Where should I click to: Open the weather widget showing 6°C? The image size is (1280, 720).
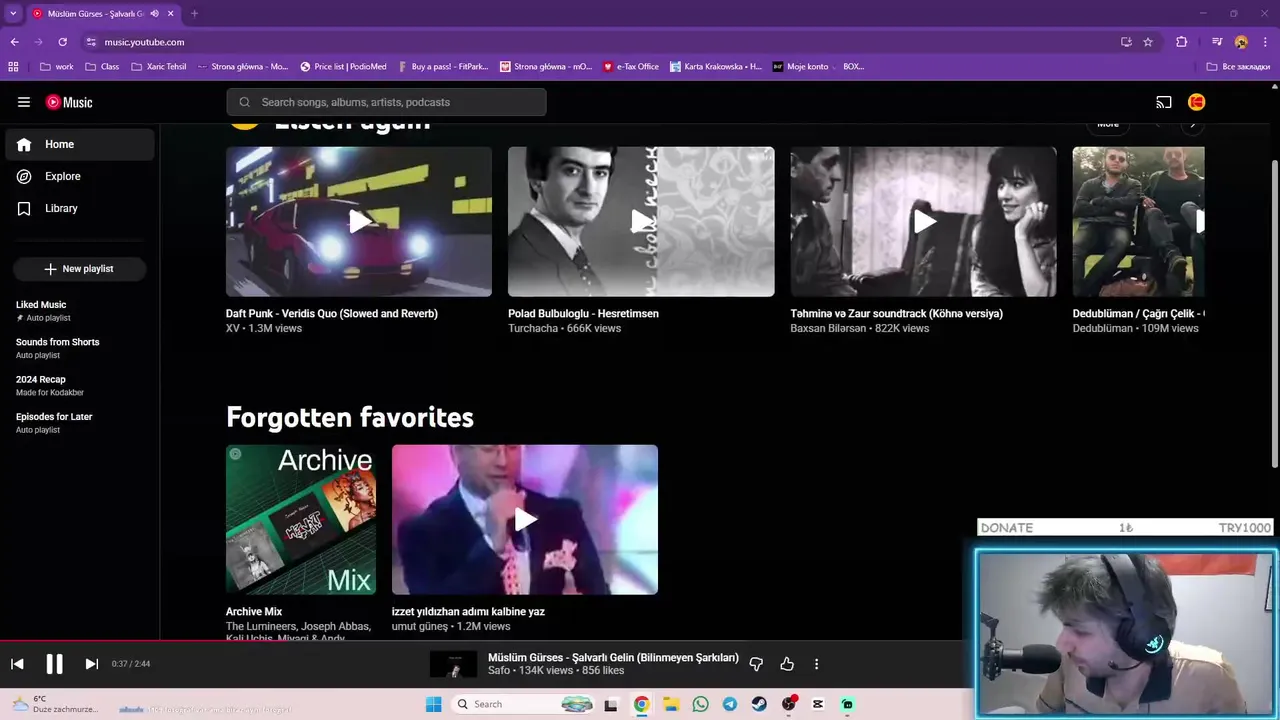(x=55, y=704)
